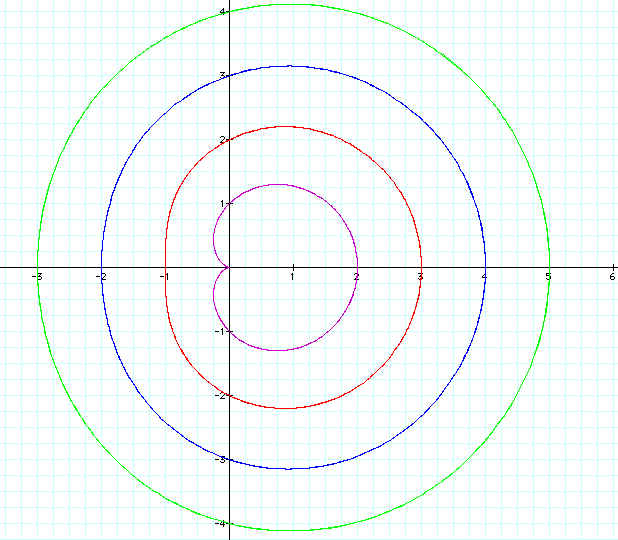Click the x-axis label -1
The image size is (618, 540).
[x=163, y=276]
